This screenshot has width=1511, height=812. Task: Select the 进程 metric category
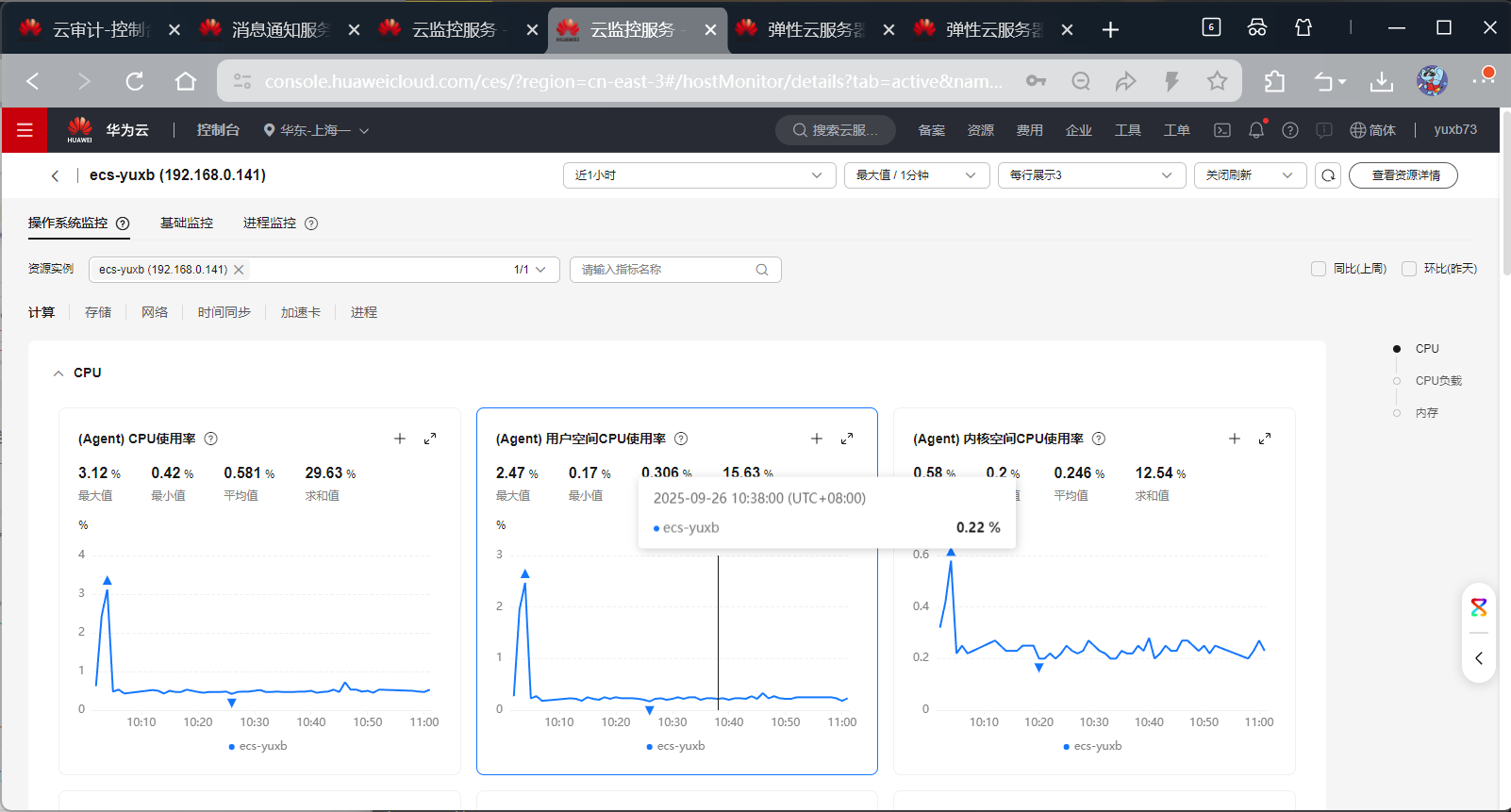pyautogui.click(x=364, y=312)
